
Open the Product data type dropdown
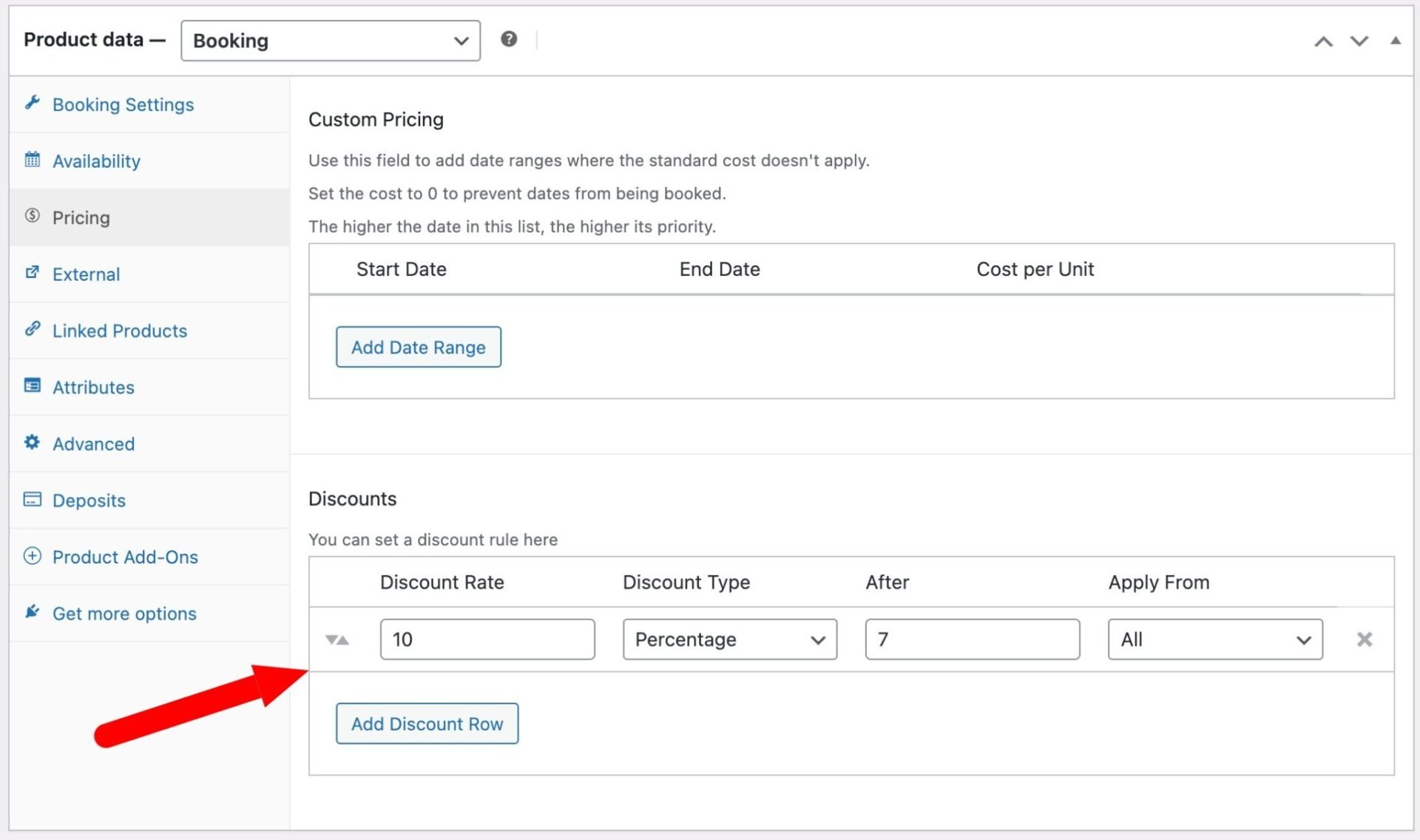coord(330,41)
